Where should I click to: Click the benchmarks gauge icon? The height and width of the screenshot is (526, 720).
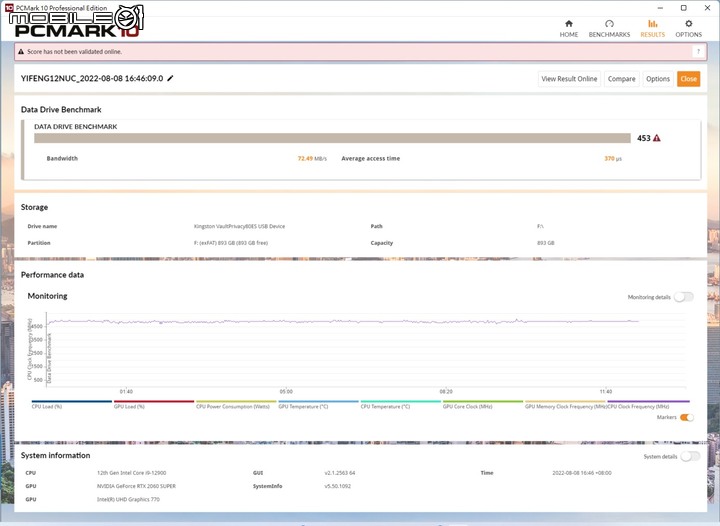609,23
